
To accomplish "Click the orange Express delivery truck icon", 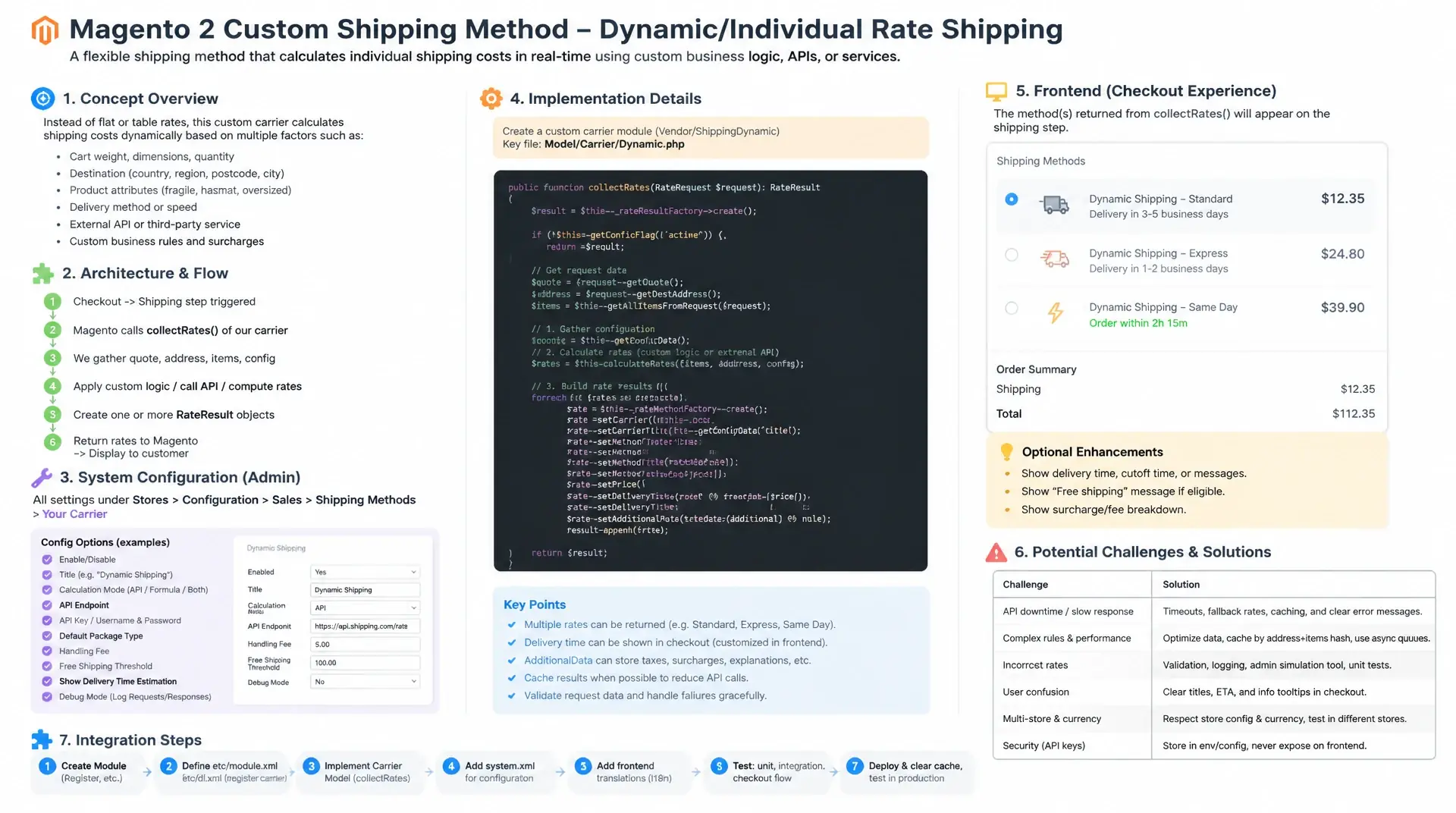I will point(1055,259).
